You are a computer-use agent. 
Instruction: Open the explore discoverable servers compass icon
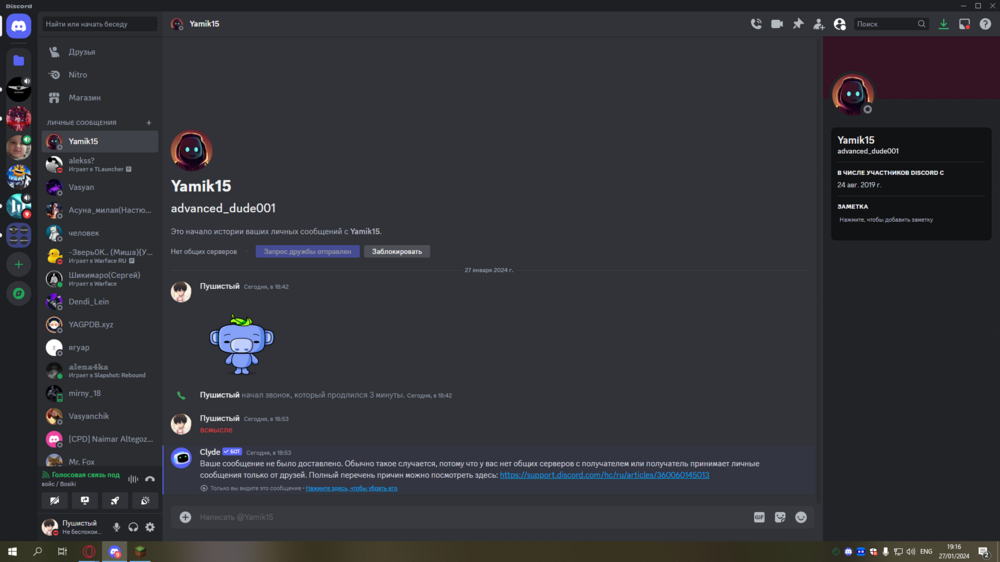18,293
